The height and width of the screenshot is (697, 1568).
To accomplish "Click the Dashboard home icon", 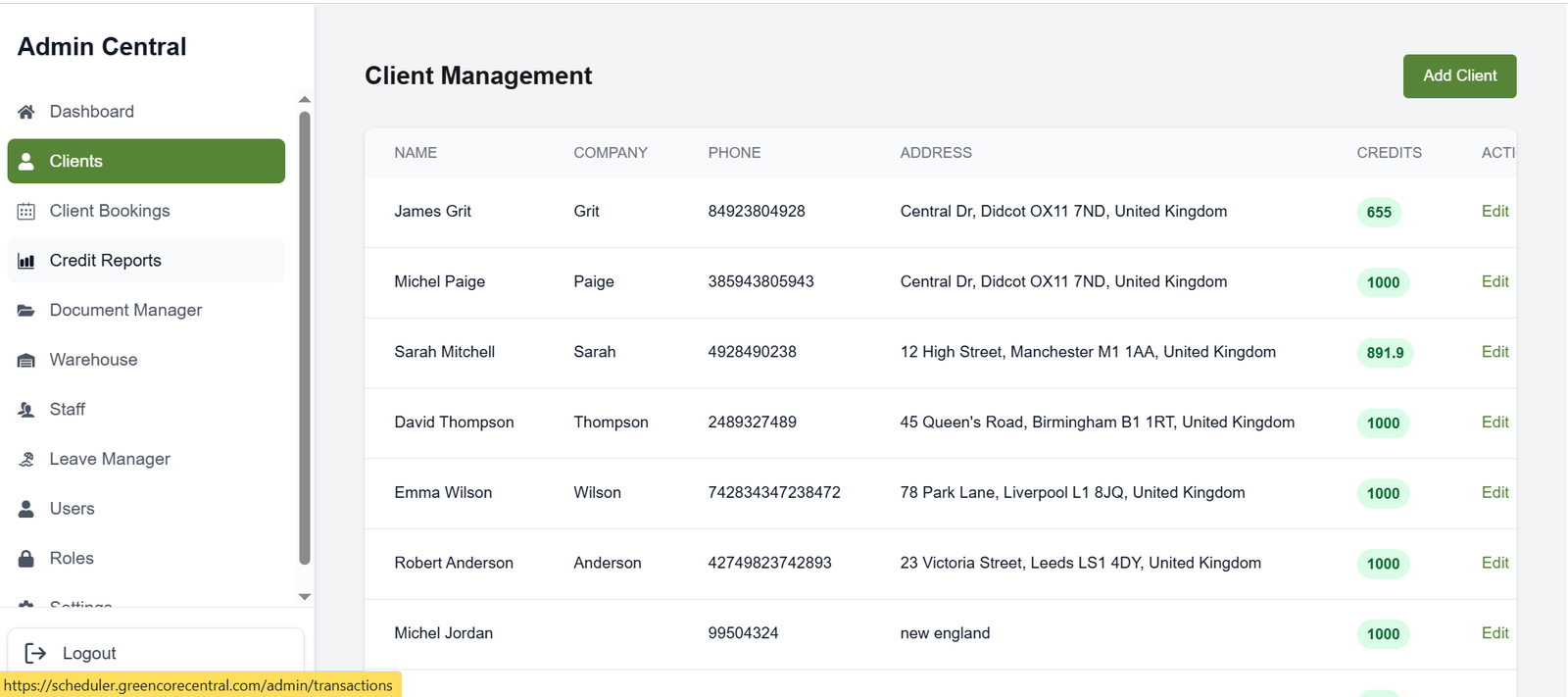I will (x=26, y=112).
